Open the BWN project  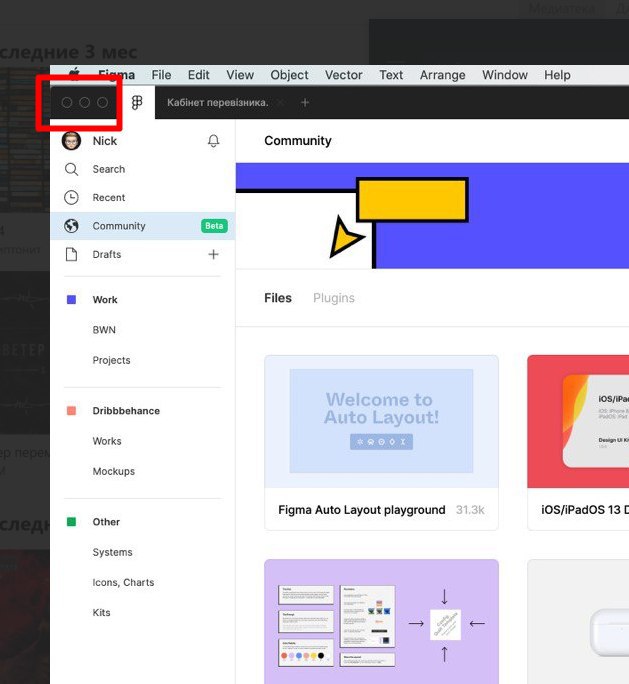click(x=104, y=330)
